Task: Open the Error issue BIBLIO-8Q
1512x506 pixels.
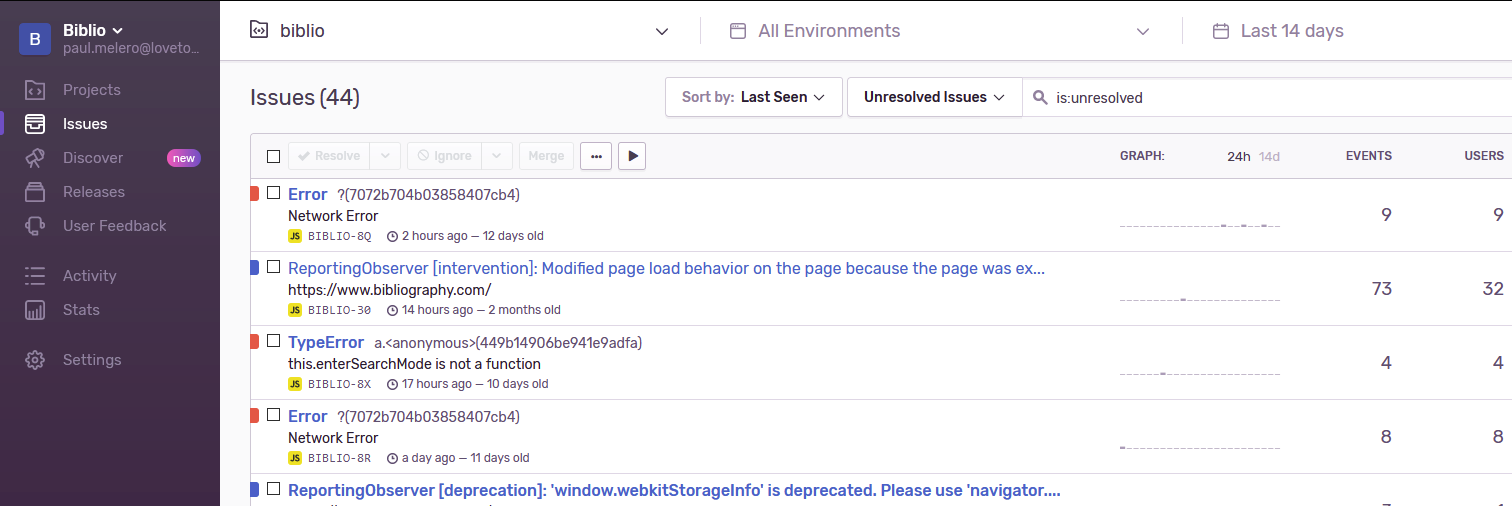Action: click(x=308, y=194)
